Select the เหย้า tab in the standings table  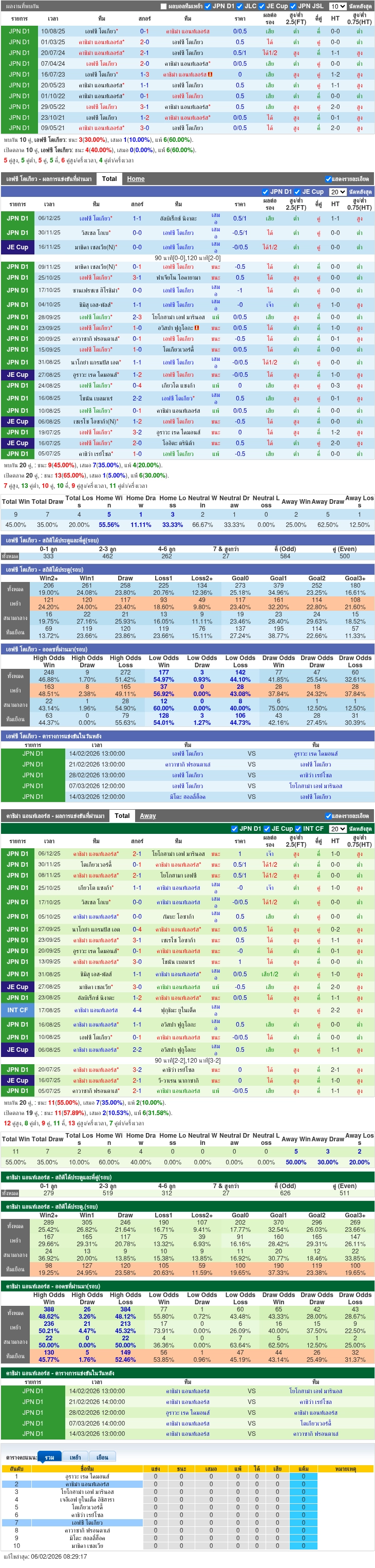point(76,1457)
